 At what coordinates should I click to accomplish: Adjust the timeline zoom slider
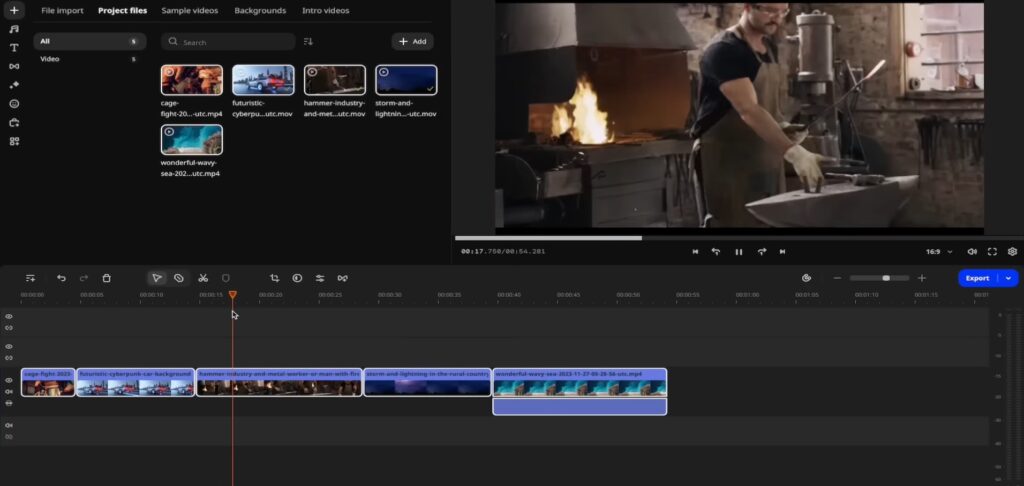click(885, 278)
